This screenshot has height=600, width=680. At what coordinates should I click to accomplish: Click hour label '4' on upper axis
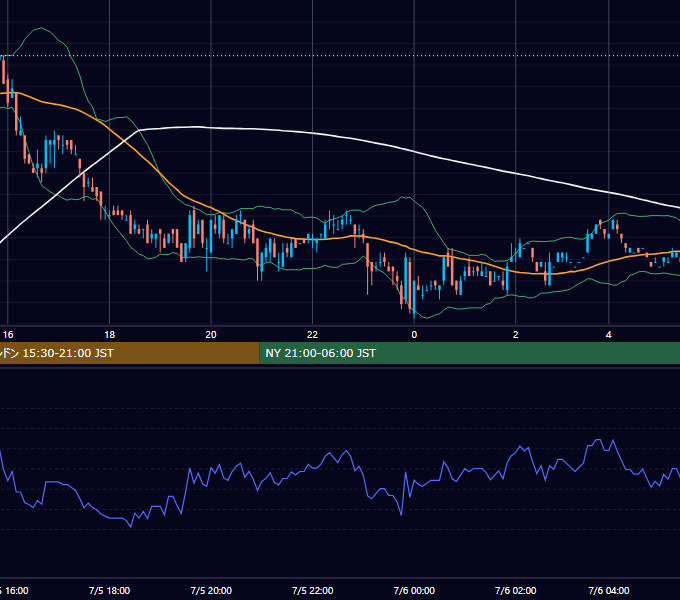pyautogui.click(x=609, y=335)
